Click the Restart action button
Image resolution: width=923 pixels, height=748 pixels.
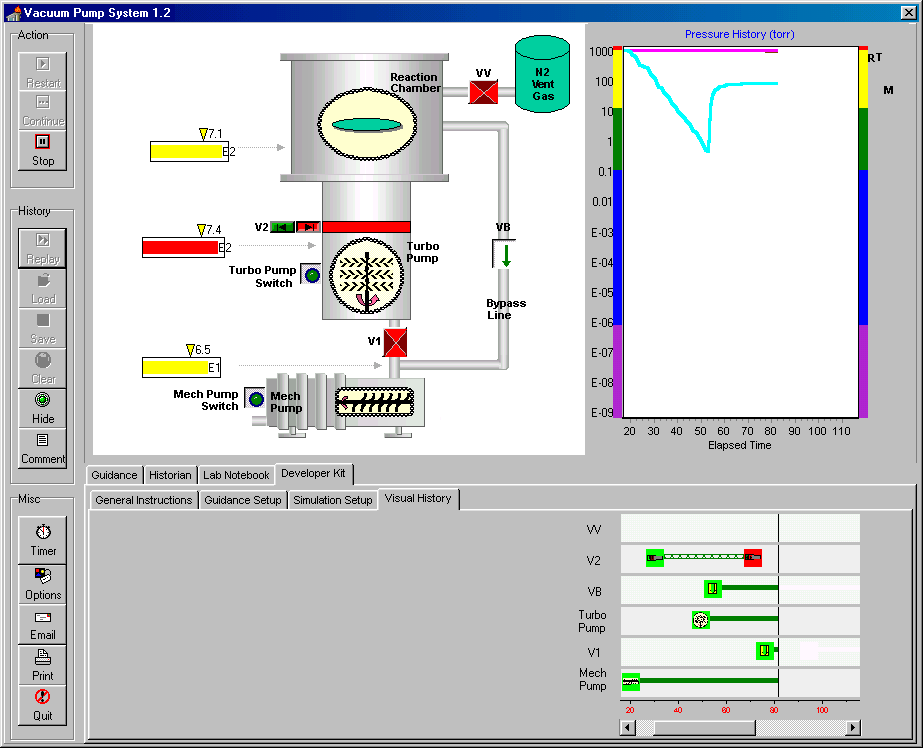(42, 72)
